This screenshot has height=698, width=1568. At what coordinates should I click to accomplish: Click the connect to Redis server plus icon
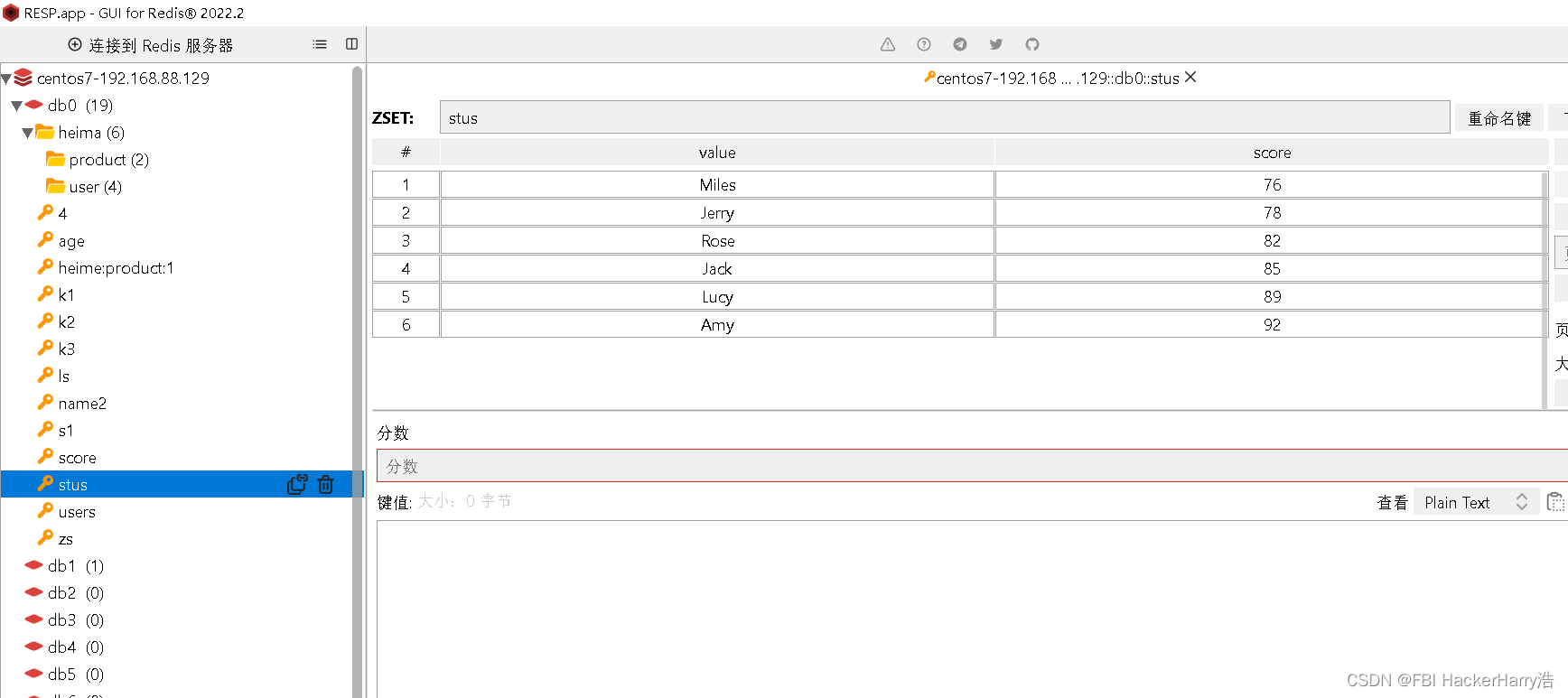pos(75,44)
